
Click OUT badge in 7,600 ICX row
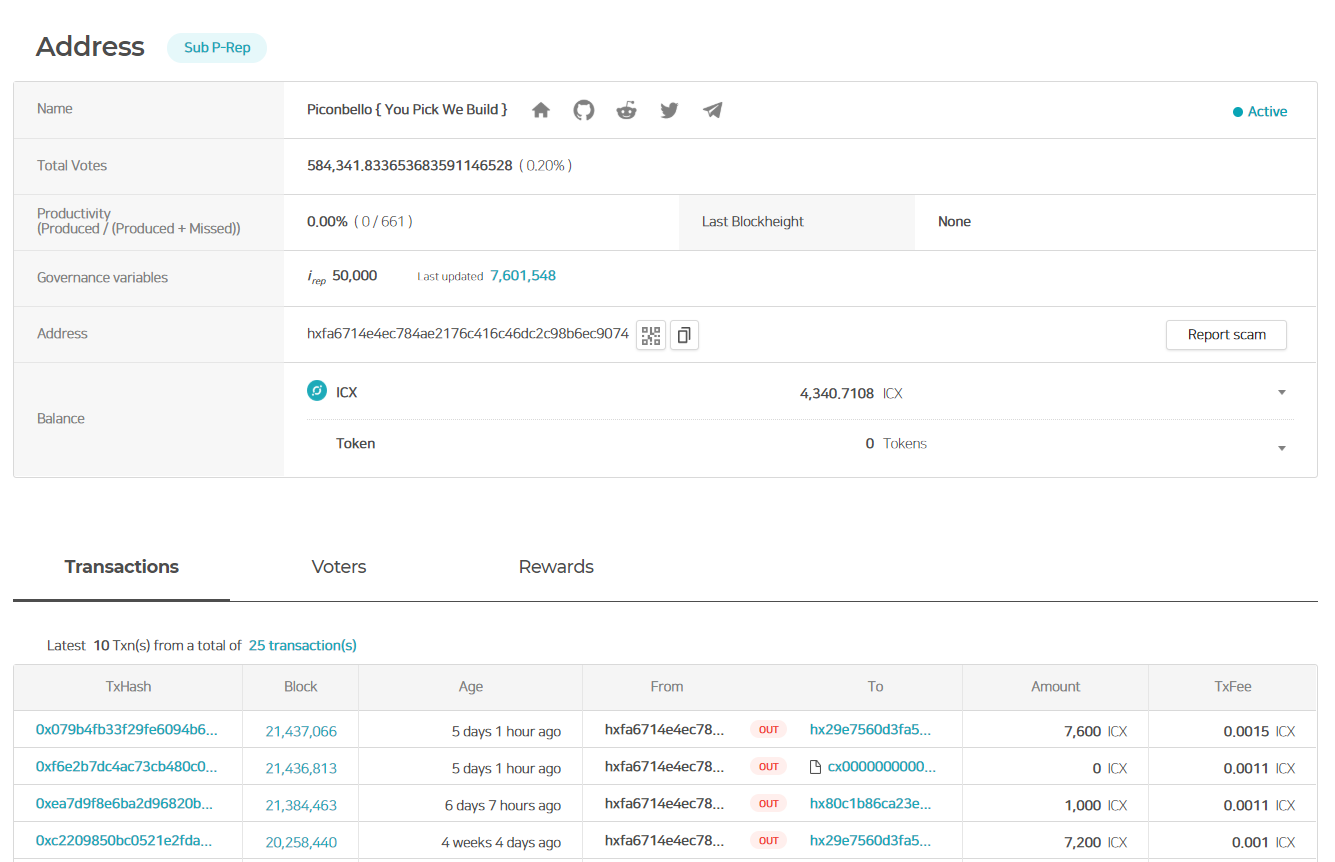point(768,730)
